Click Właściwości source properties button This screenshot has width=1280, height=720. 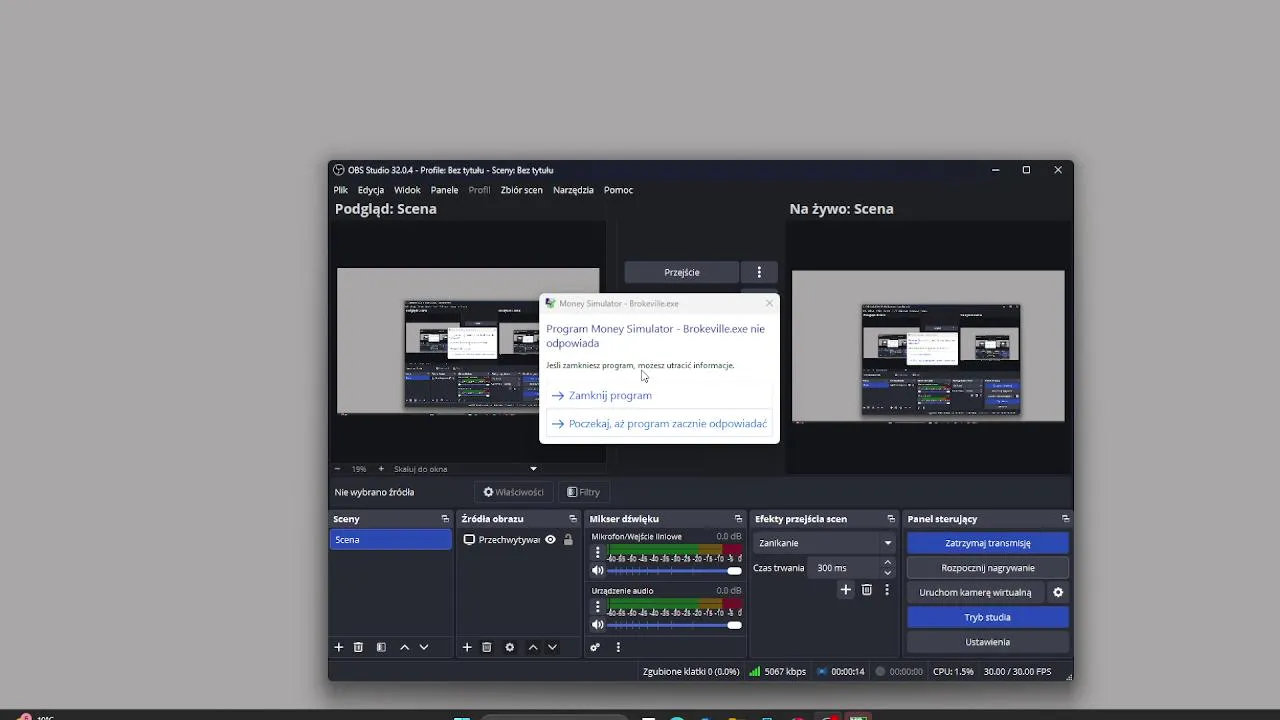tap(514, 492)
